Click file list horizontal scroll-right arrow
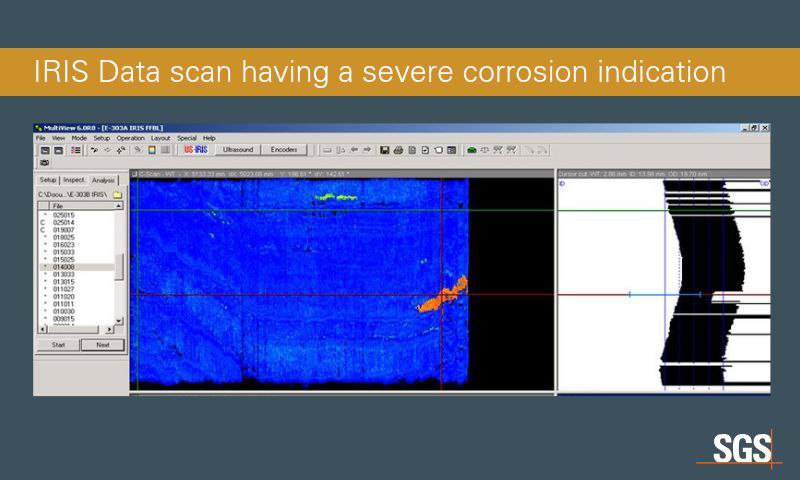This screenshot has height=480, width=800. click(x=109, y=329)
